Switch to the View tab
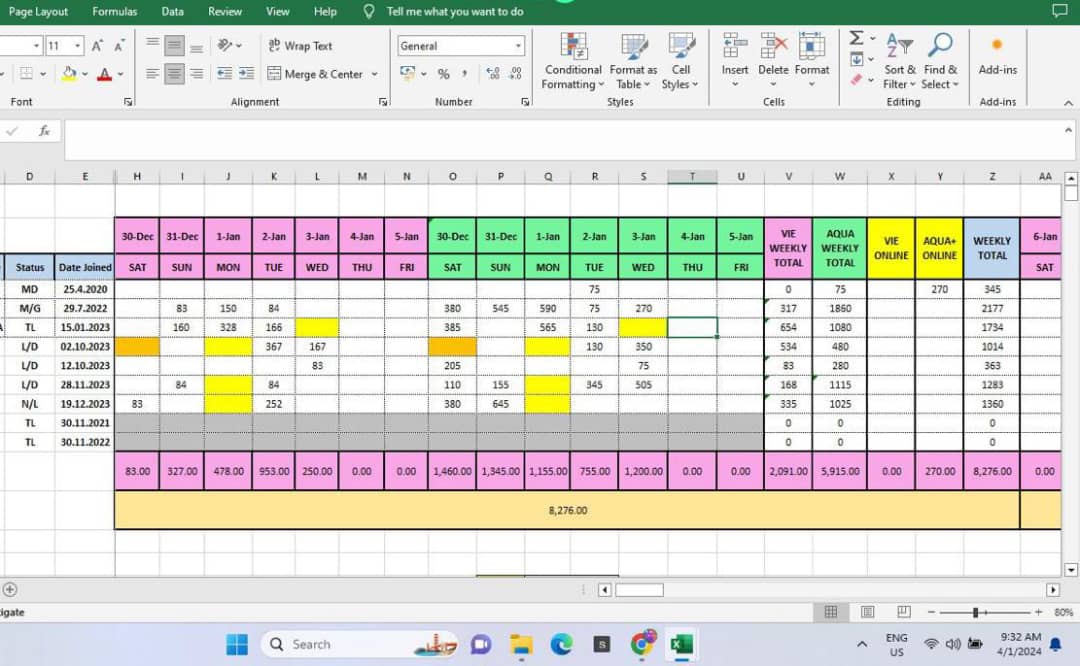1080x666 pixels. click(x=278, y=12)
